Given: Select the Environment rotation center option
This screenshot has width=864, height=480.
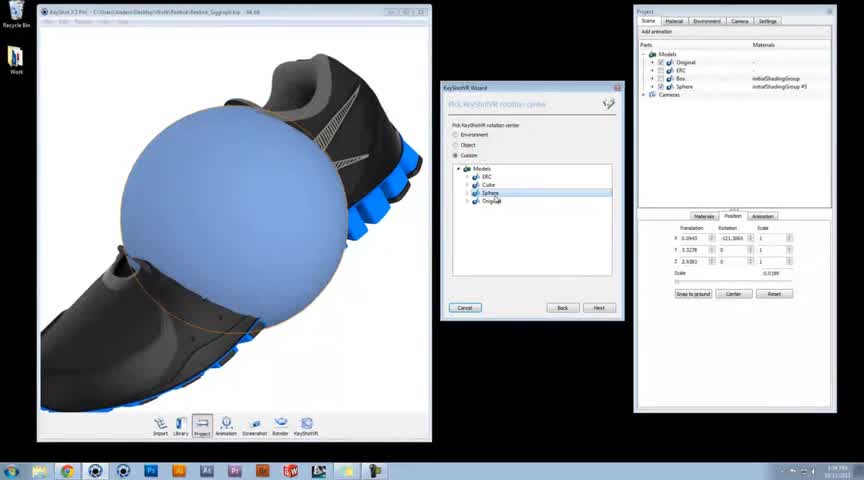Looking at the screenshot, I should (x=455, y=135).
